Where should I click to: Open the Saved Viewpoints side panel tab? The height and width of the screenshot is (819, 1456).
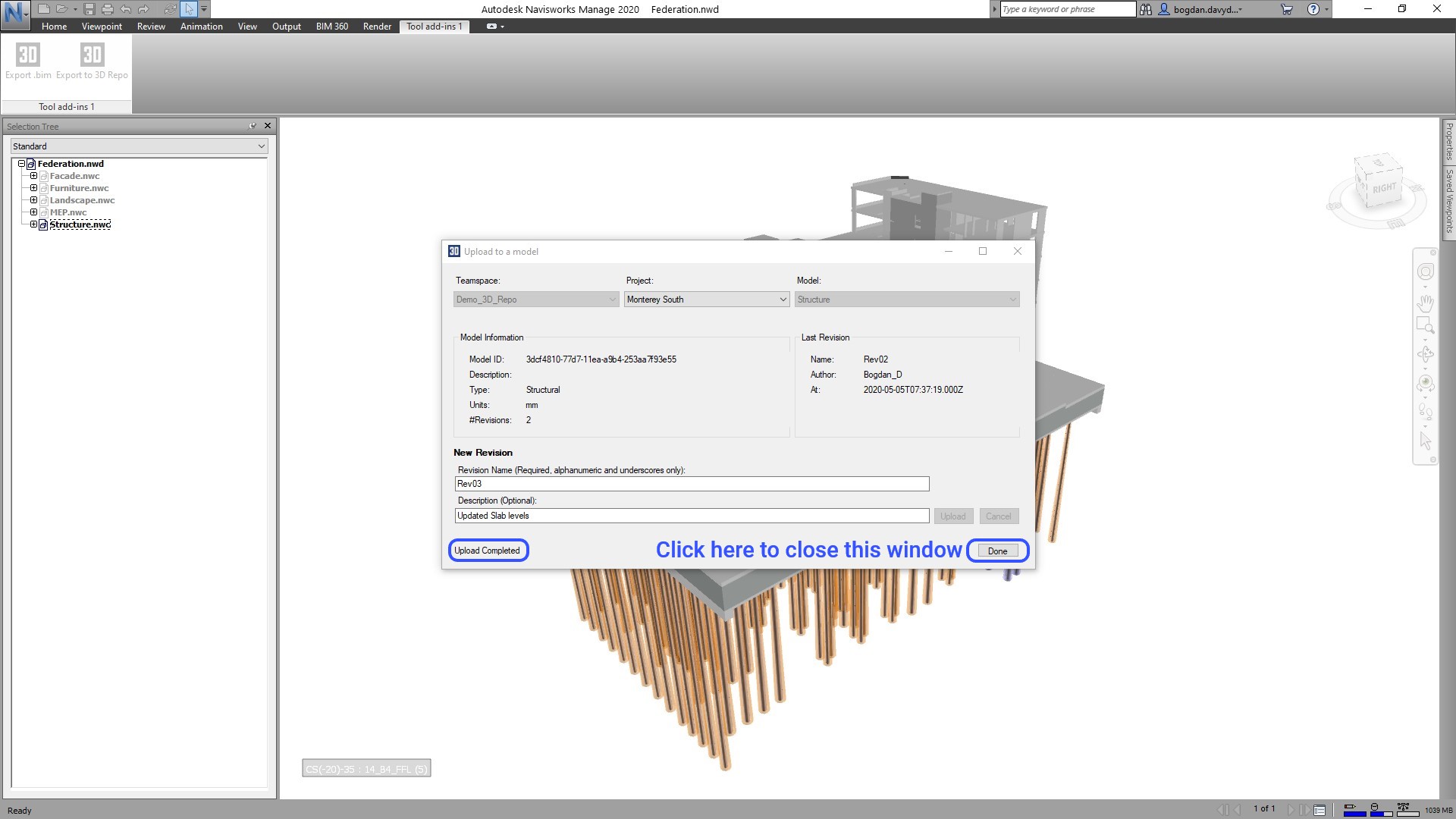pyautogui.click(x=1448, y=201)
